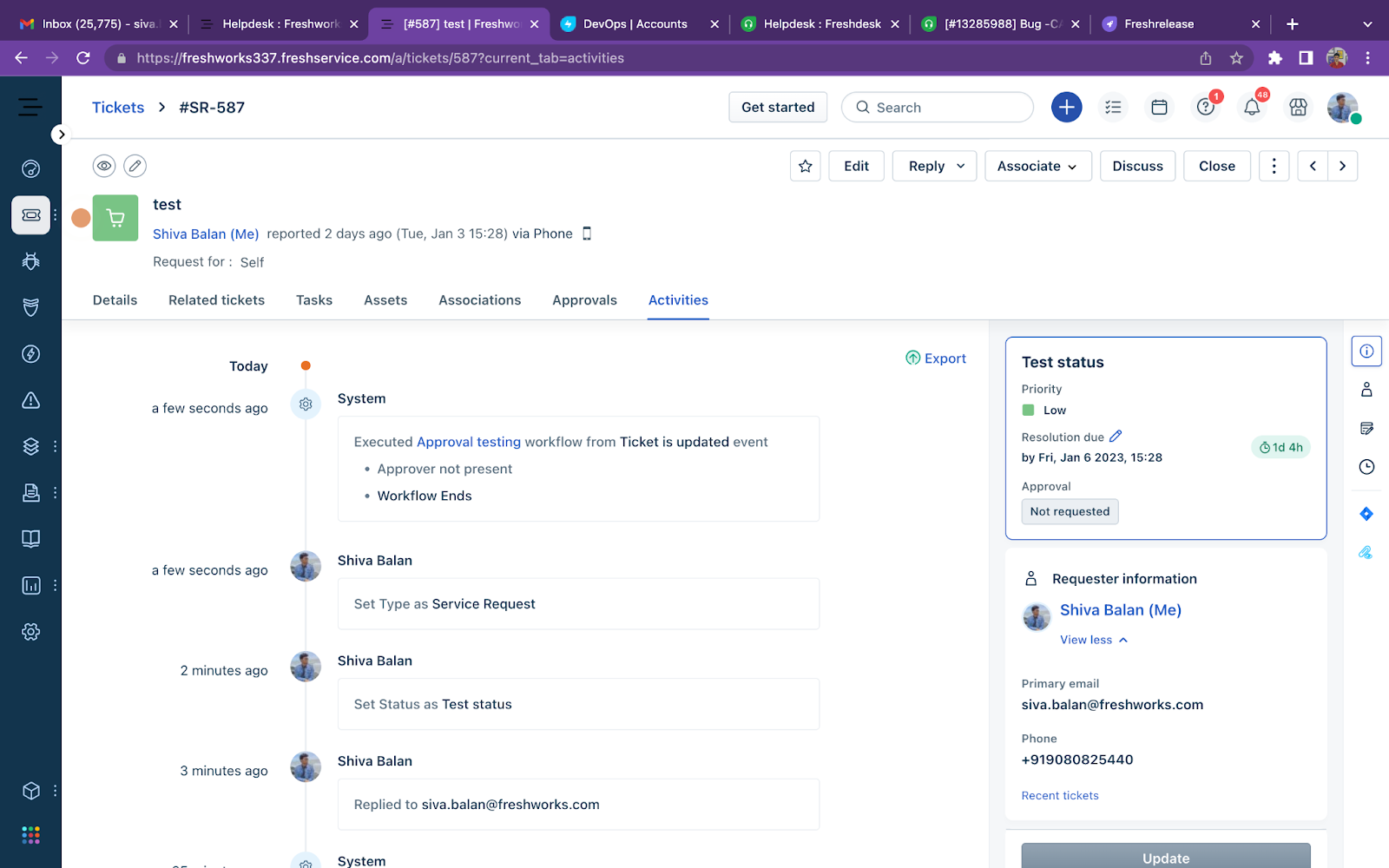Open the Approval testing workflow link
The width and height of the screenshot is (1389, 868).
[469, 442]
